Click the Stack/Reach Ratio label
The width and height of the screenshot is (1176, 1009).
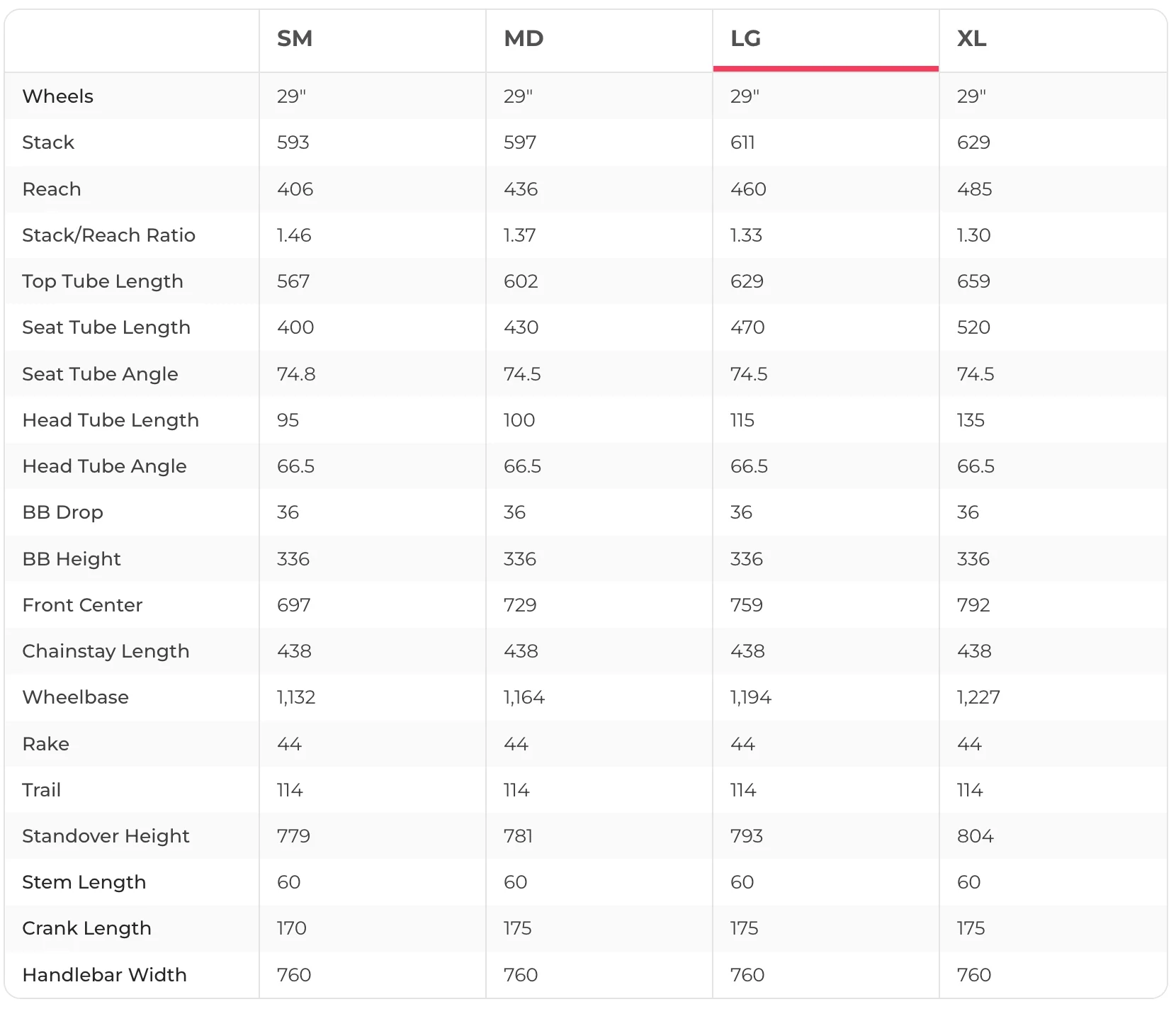(x=109, y=235)
